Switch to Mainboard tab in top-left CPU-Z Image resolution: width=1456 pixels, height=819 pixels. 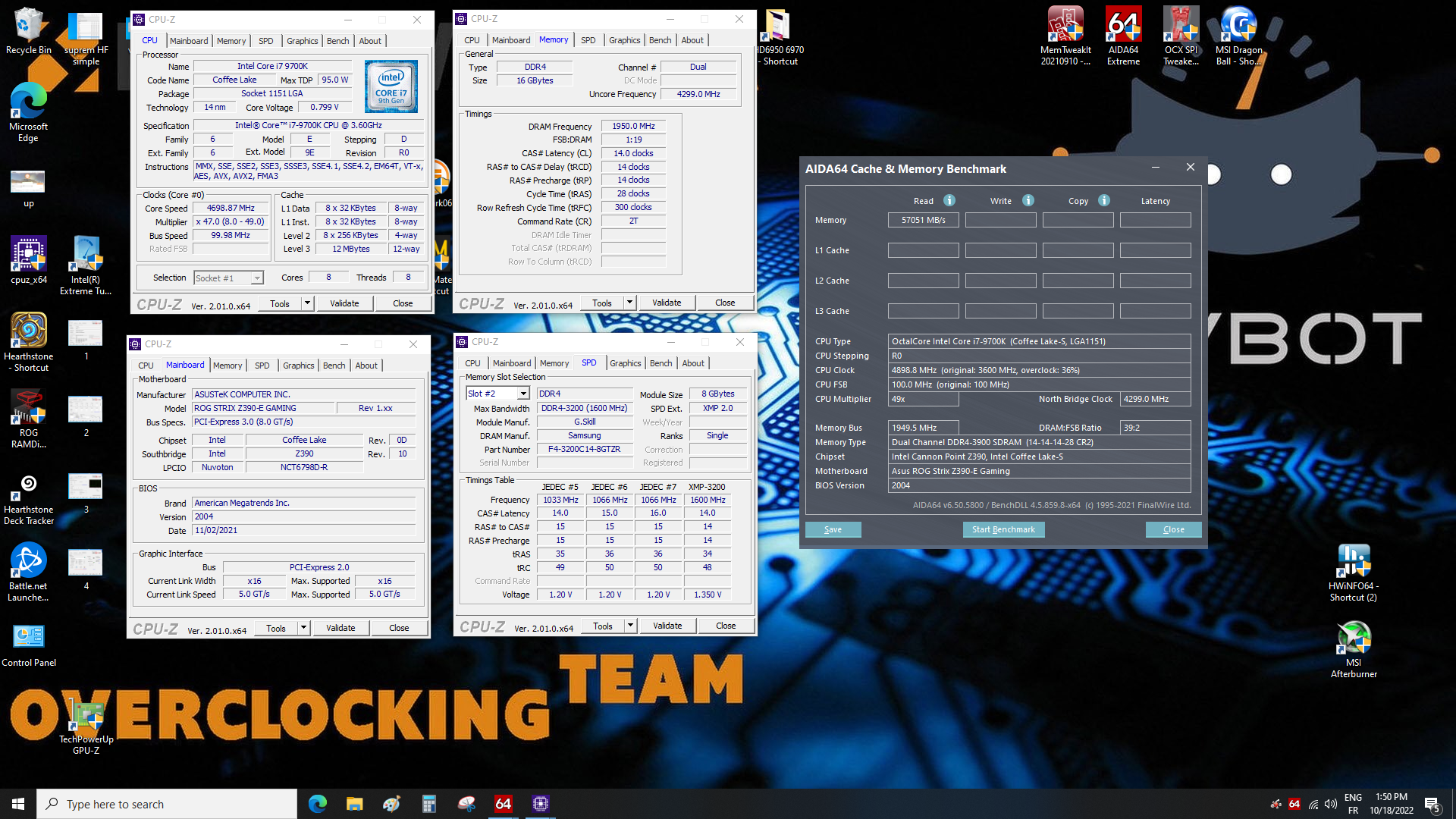(189, 41)
